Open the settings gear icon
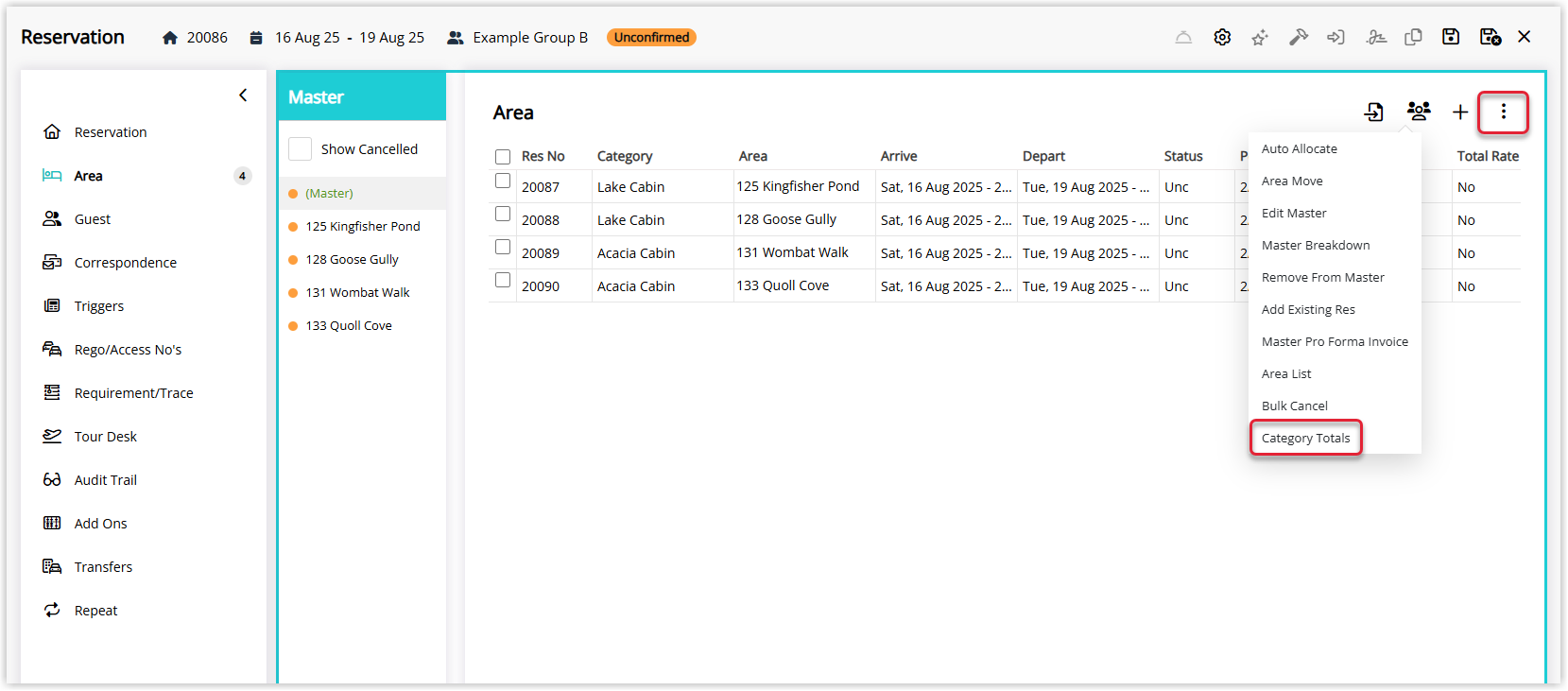Viewport: 1568px width, 691px height. click(x=1222, y=37)
